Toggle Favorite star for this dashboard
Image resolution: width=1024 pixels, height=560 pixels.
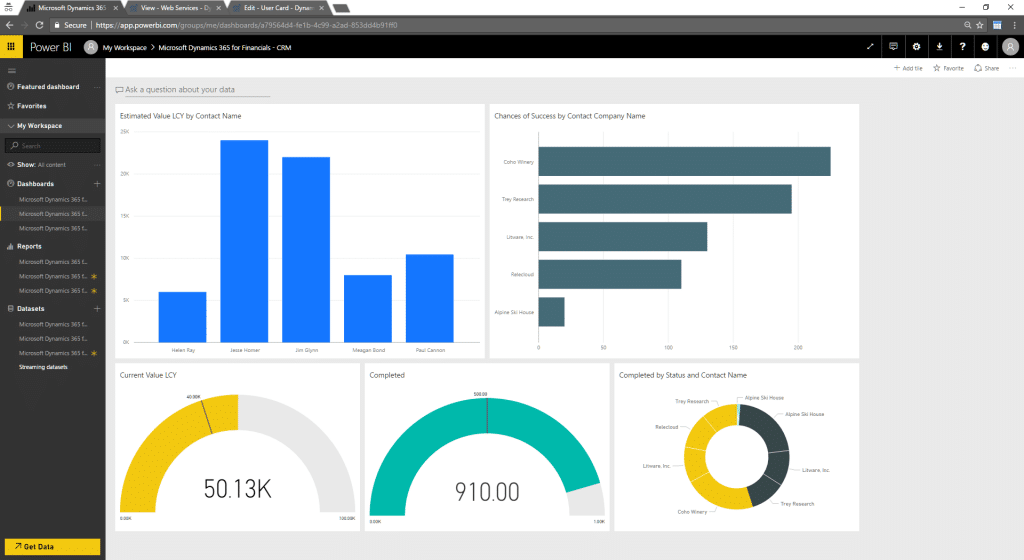tap(948, 68)
